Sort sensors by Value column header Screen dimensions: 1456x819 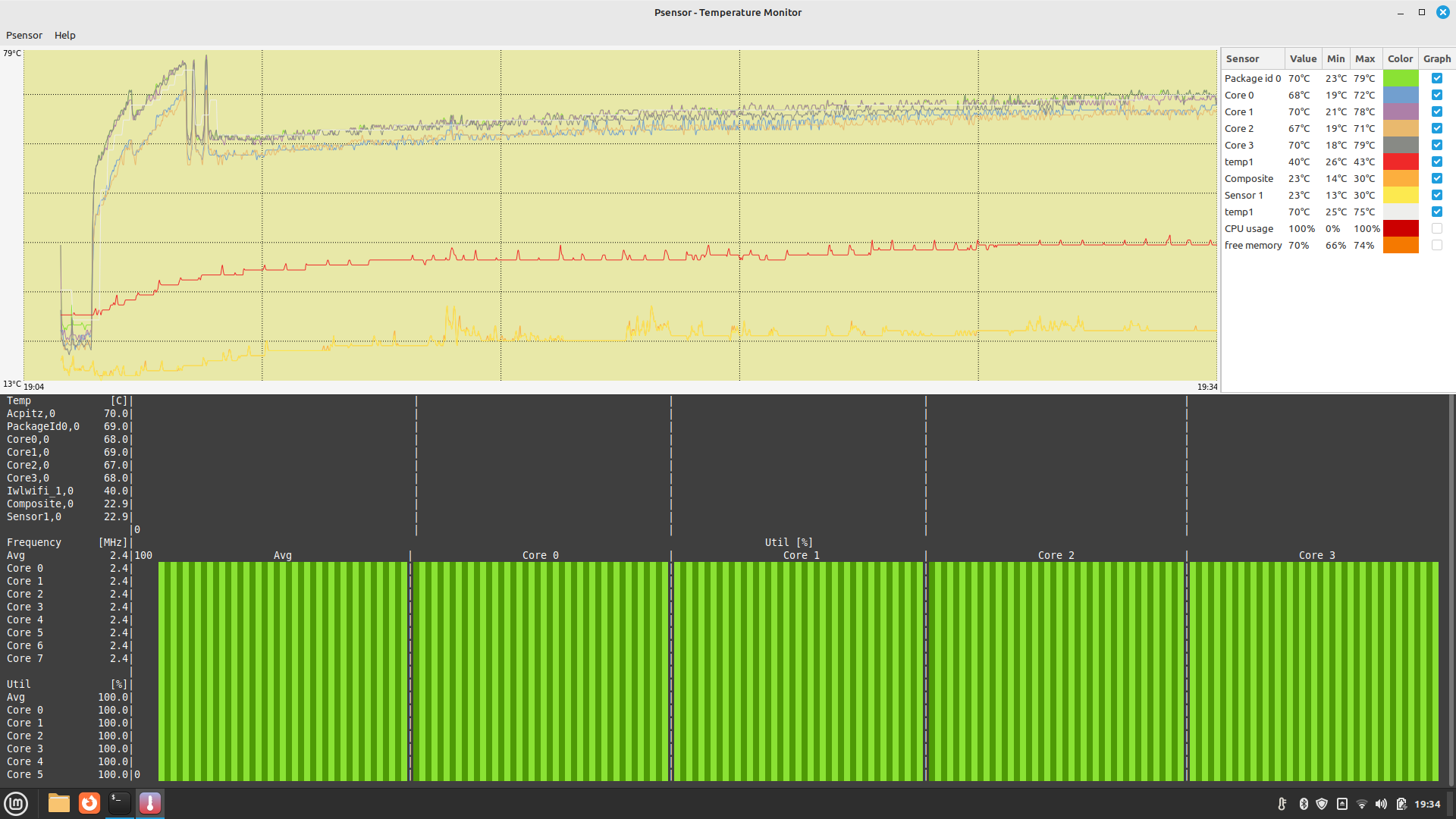1303,58
